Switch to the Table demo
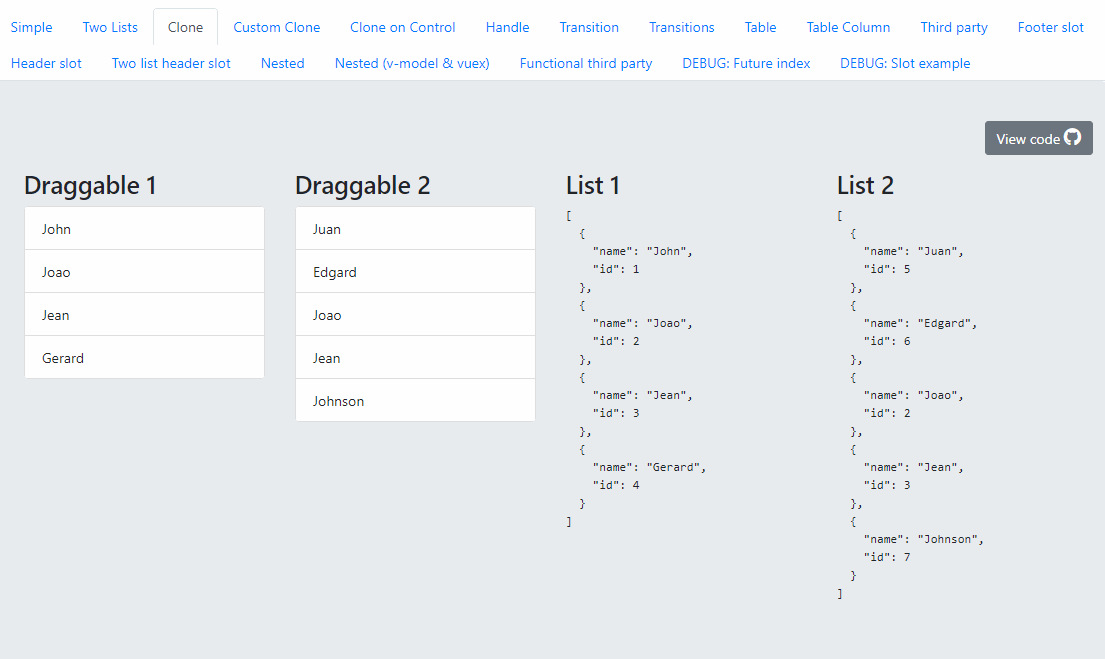The width and height of the screenshot is (1105, 659). click(x=760, y=27)
